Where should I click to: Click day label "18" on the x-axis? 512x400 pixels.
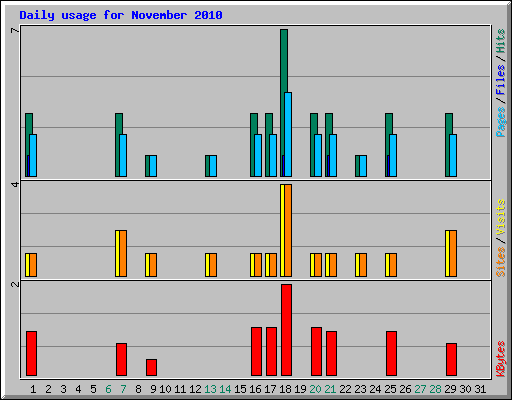coord(285,389)
